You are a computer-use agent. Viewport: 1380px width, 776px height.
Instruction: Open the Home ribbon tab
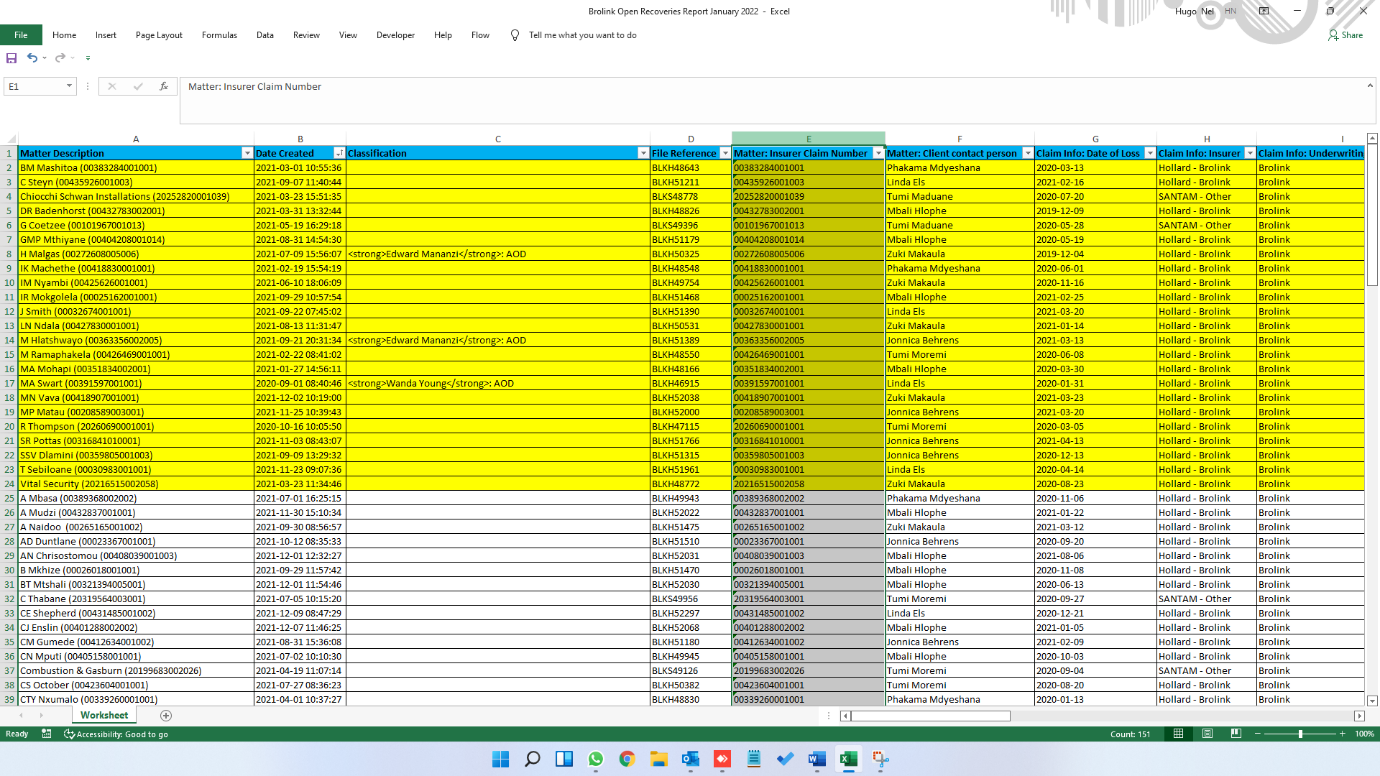click(x=64, y=35)
